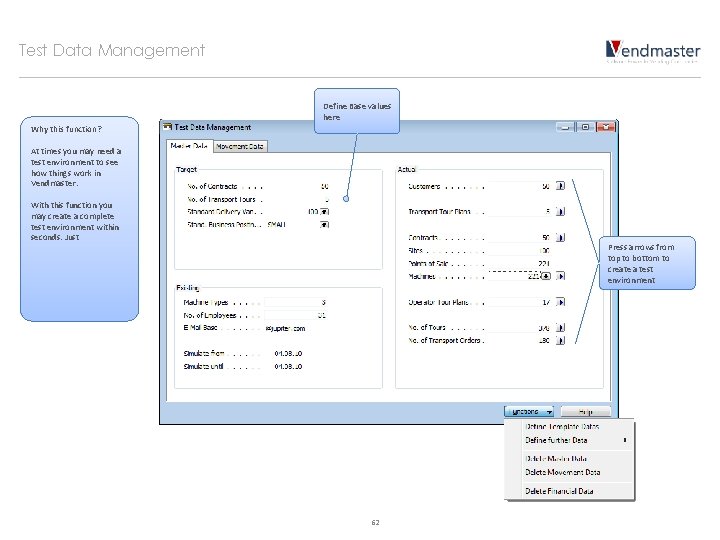Click the Vendmaster logo
The height and width of the screenshot is (540, 720).
point(652,51)
